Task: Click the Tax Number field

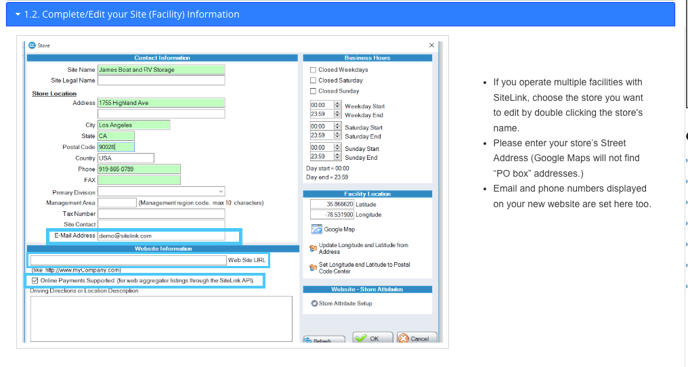Action: pyautogui.click(x=161, y=214)
